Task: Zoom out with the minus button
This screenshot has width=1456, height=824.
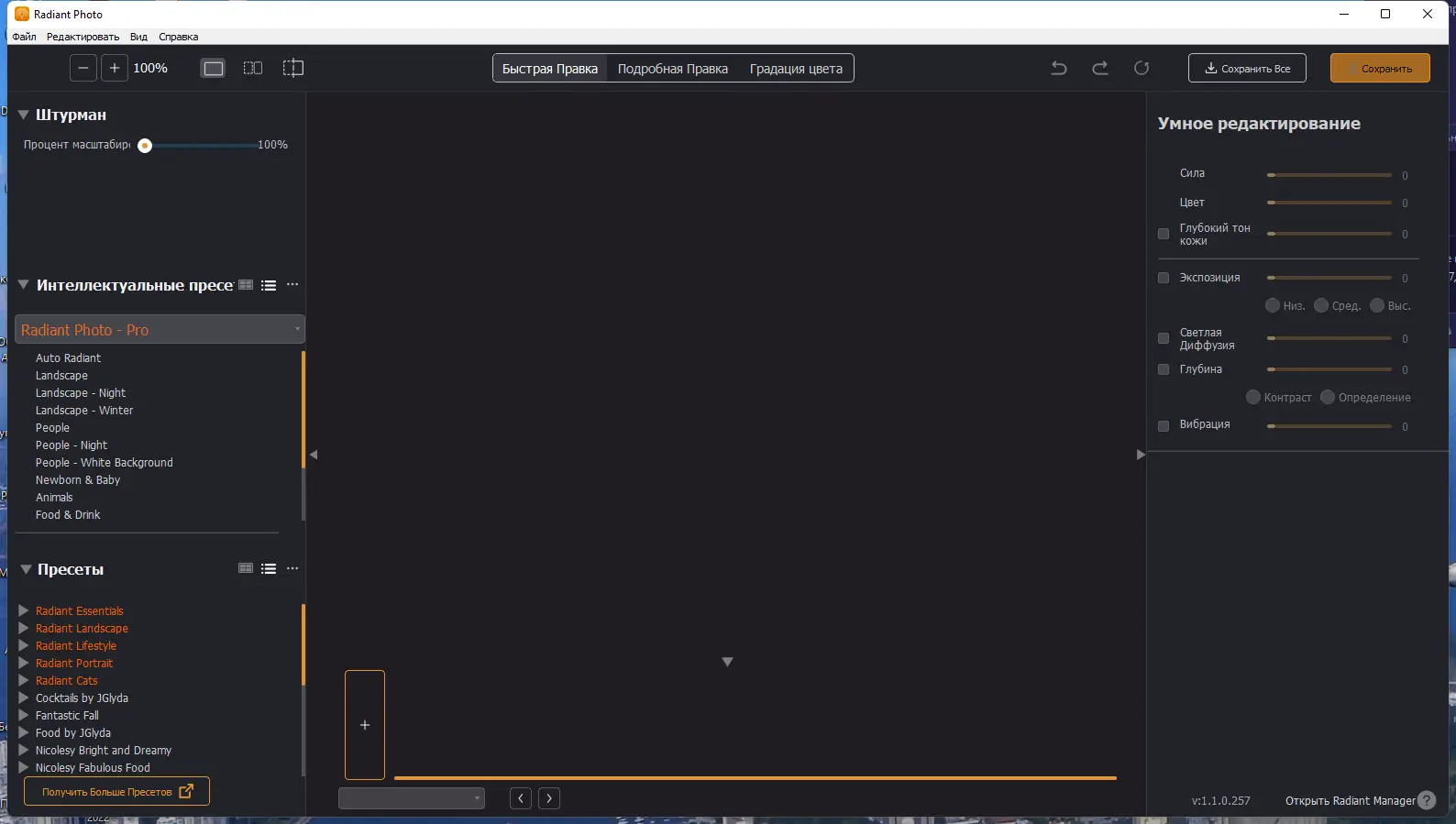Action: [x=83, y=68]
